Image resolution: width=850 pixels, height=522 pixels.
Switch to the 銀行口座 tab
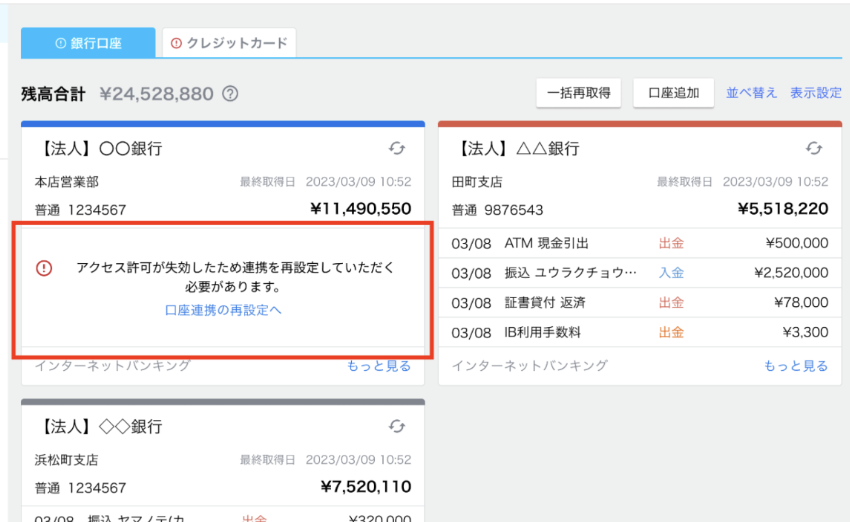click(88, 43)
